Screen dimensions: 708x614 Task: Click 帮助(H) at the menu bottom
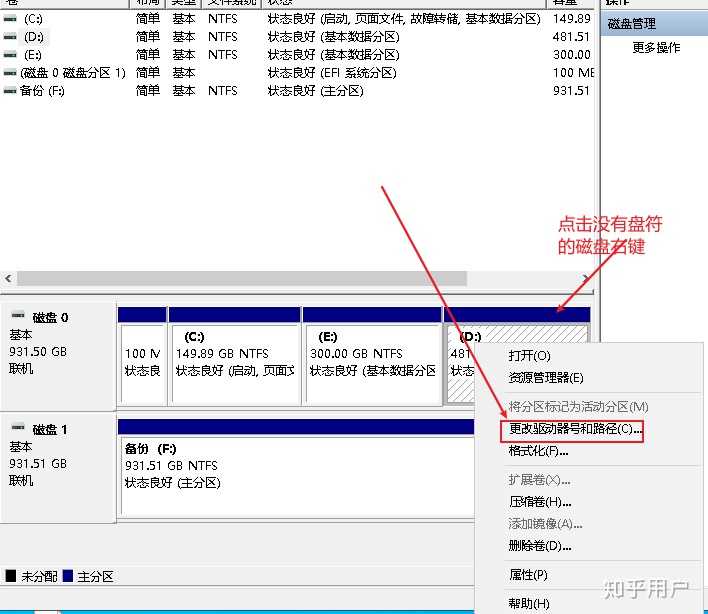(x=529, y=603)
